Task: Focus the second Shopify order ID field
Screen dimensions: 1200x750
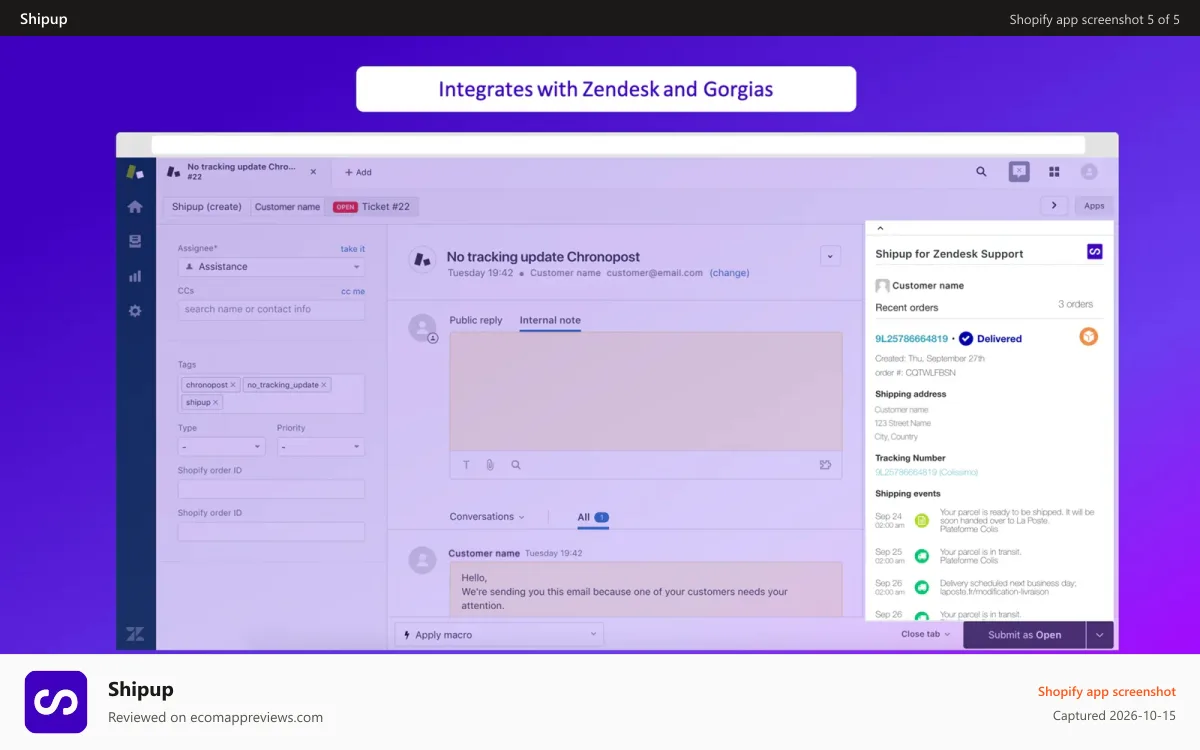Action: click(x=271, y=532)
